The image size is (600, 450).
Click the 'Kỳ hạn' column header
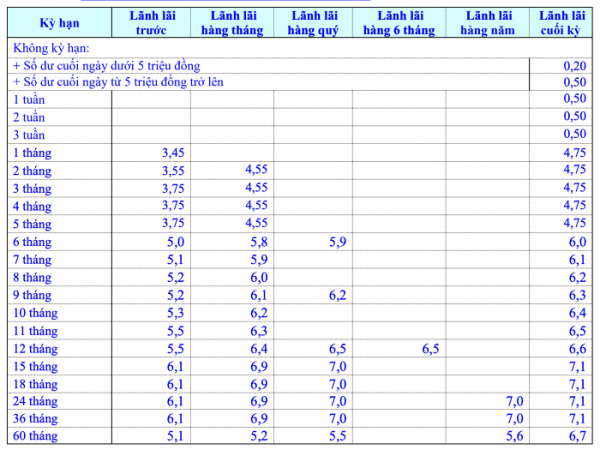tap(59, 23)
